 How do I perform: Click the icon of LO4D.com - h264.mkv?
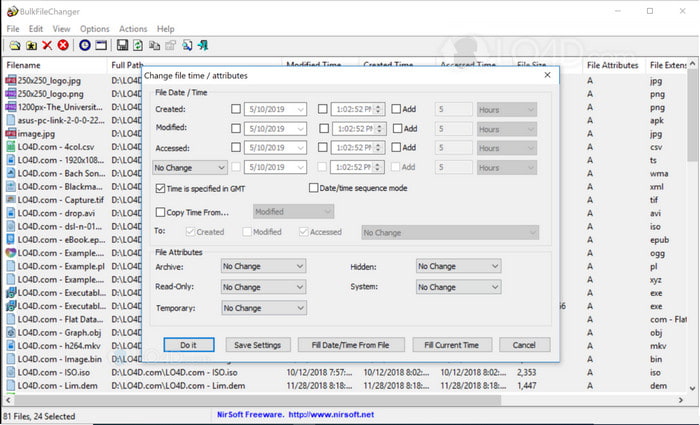(x=11, y=346)
